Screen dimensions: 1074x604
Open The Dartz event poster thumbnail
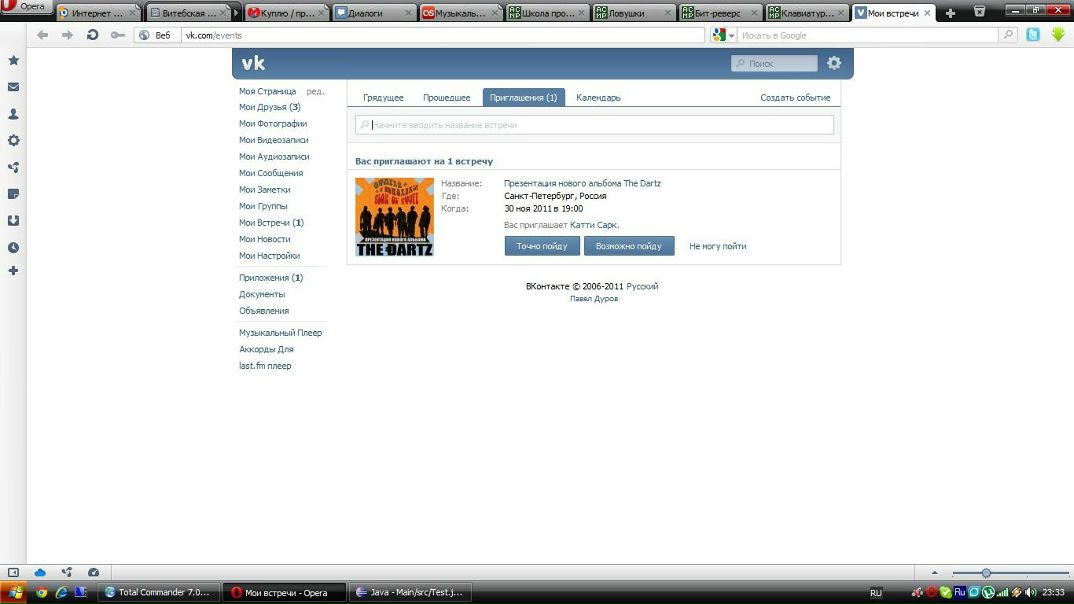[394, 217]
